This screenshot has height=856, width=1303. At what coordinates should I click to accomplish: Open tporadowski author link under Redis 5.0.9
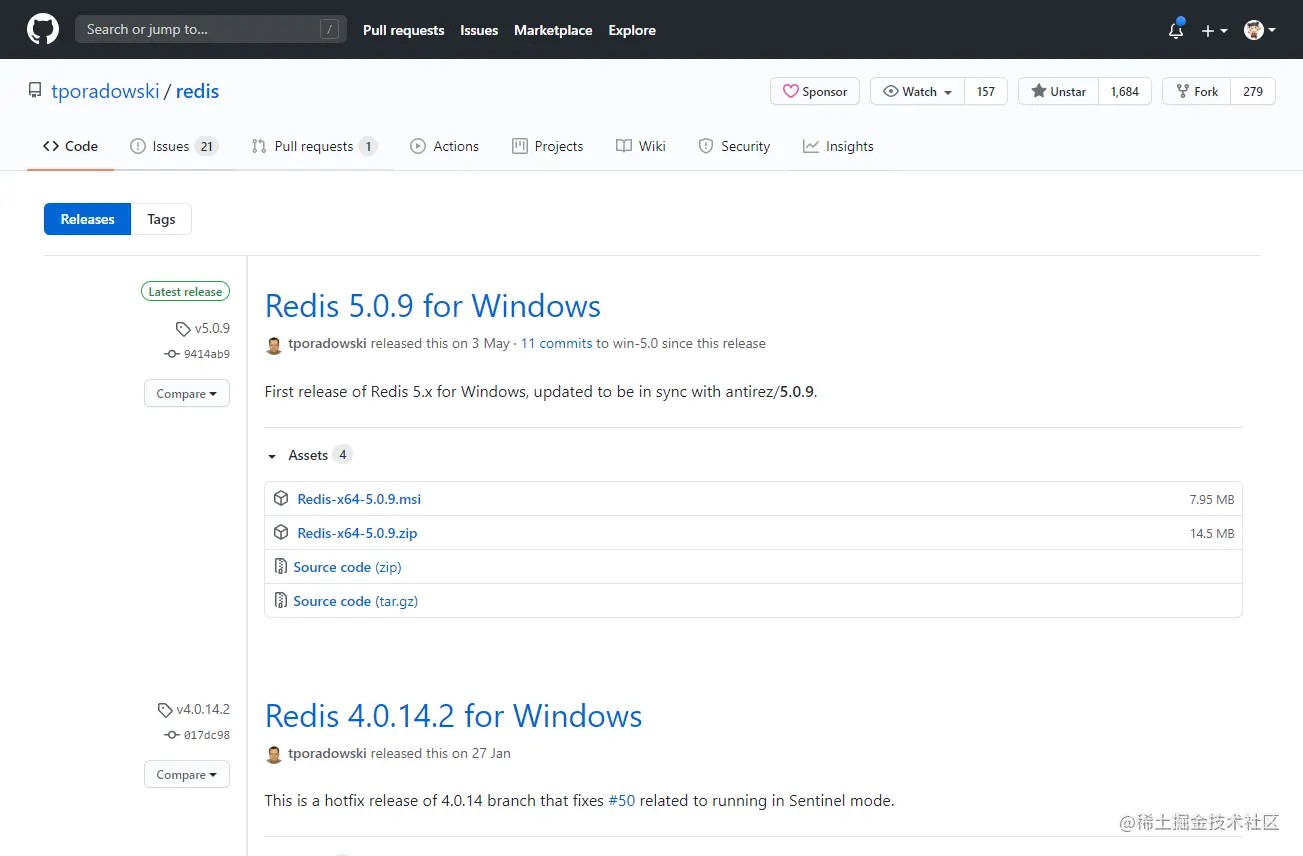coord(327,343)
